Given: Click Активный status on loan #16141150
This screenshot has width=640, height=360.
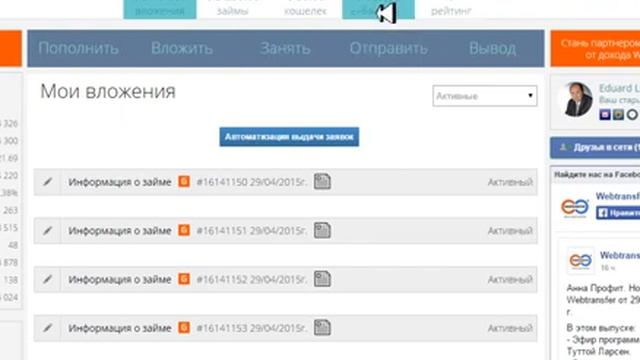Looking at the screenshot, I should (x=510, y=182).
